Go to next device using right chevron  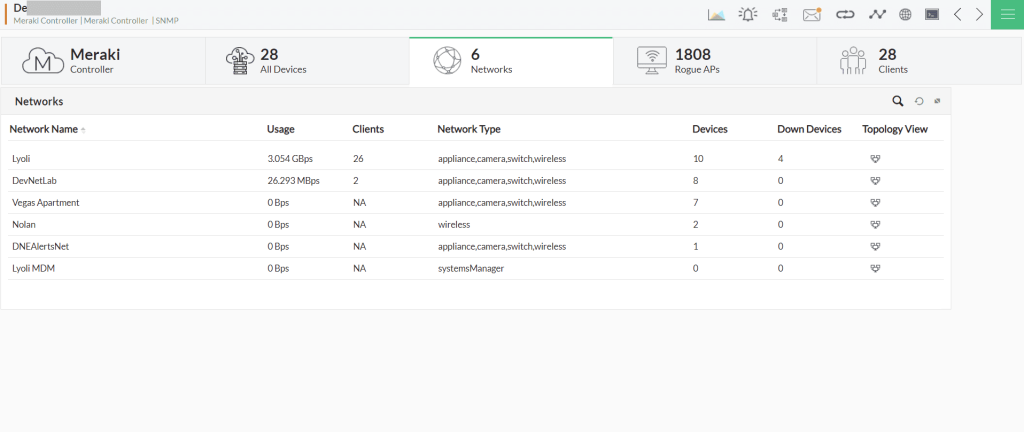(x=979, y=14)
